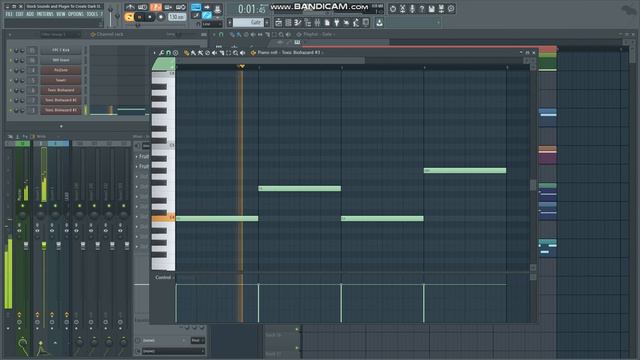Toggle the orange countdown before recording button
The image size is (640, 360).
pos(156,7)
